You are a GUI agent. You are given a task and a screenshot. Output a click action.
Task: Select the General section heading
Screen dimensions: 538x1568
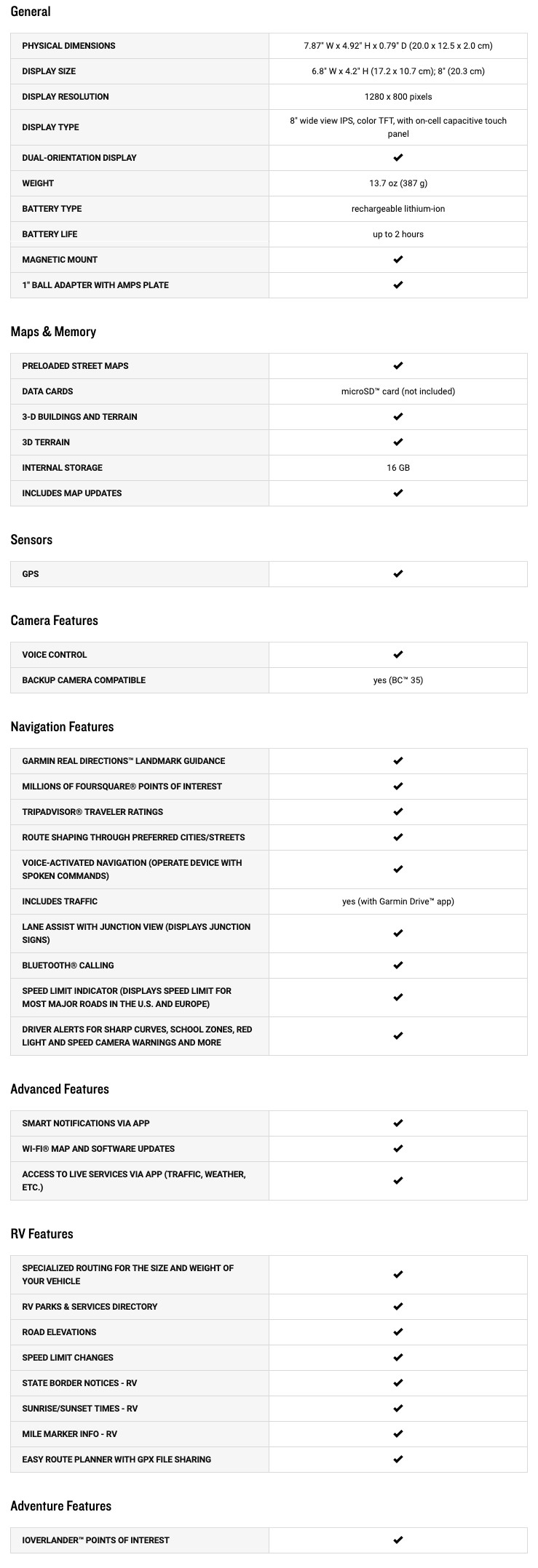[x=31, y=12]
